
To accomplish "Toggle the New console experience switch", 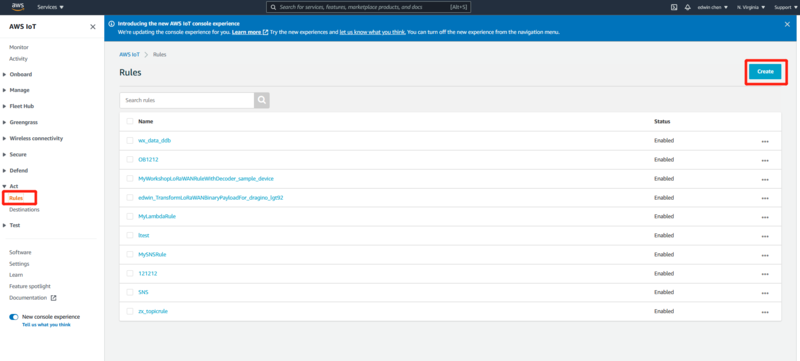I will [14, 317].
